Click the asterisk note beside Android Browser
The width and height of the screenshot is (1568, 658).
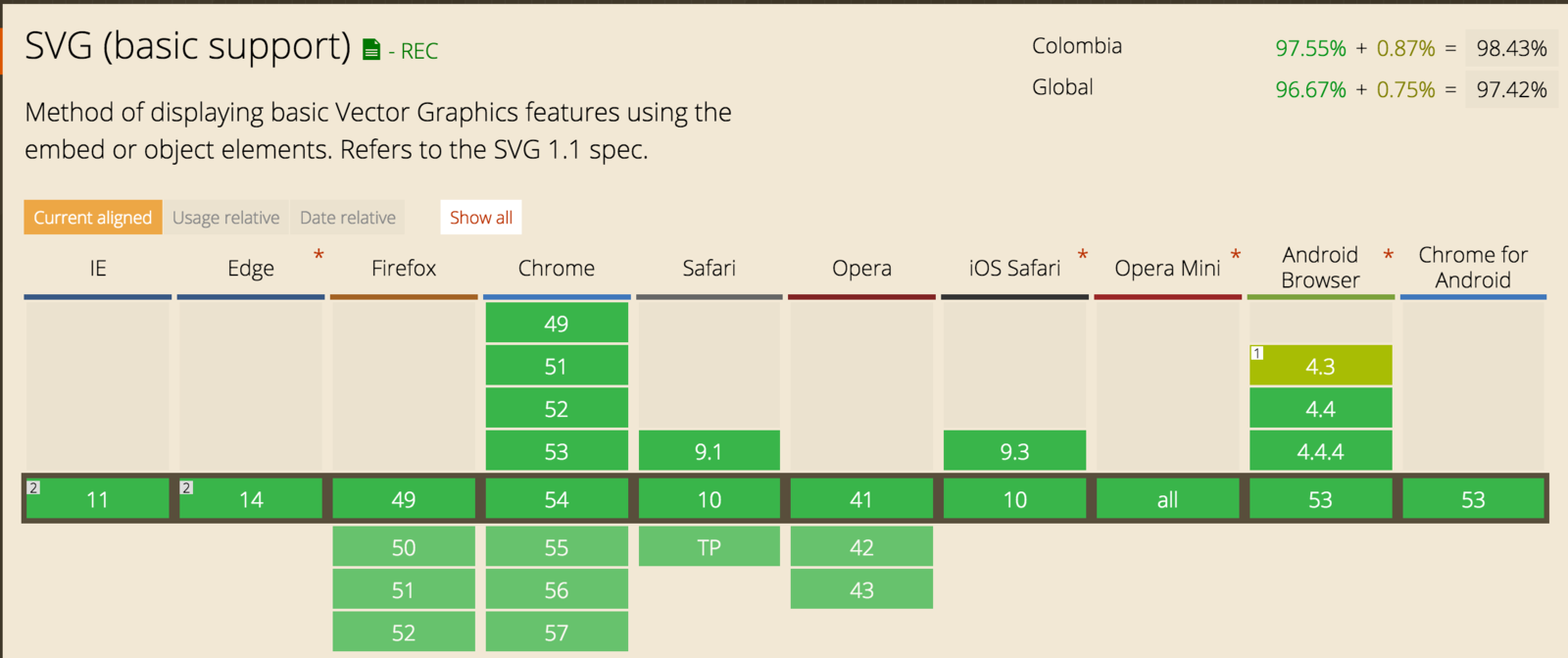pos(1389,256)
